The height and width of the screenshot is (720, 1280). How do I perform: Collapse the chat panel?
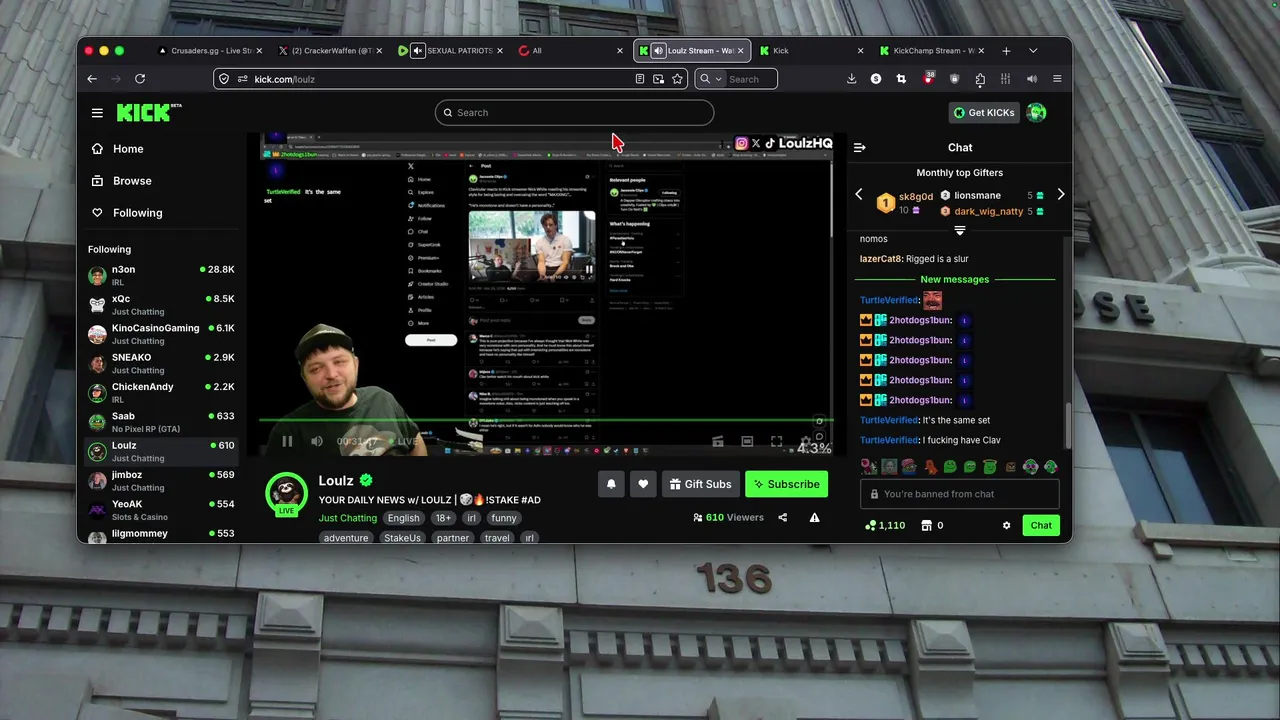tap(859, 148)
